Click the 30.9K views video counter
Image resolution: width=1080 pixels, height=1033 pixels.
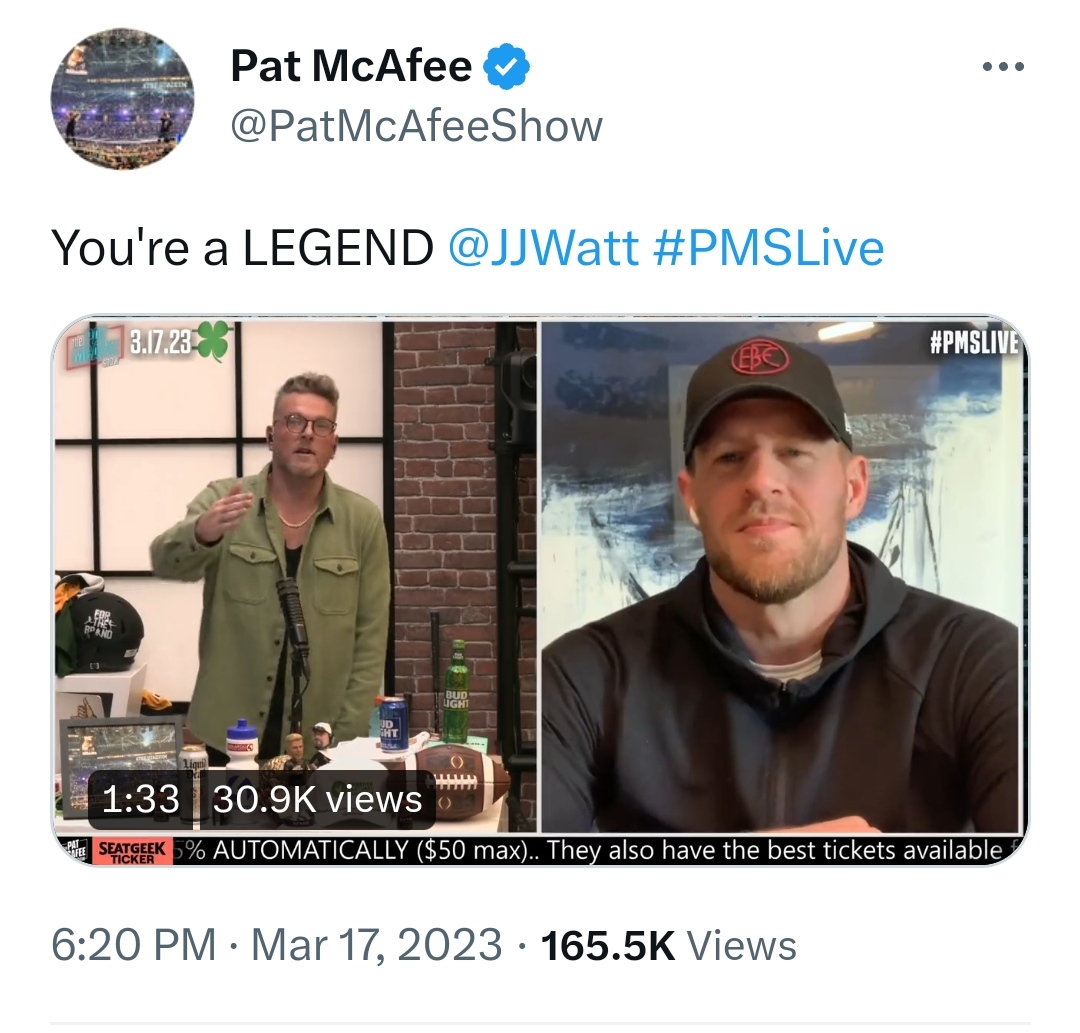pos(318,799)
